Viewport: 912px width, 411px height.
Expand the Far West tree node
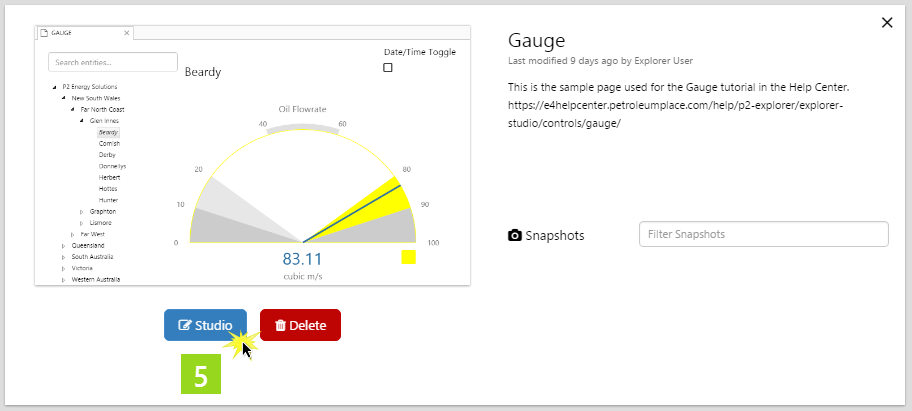(72, 234)
